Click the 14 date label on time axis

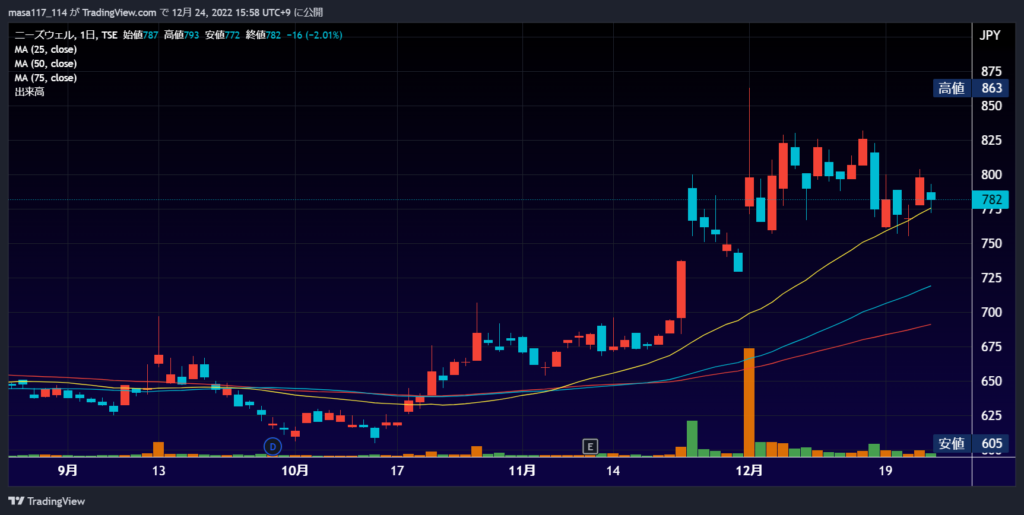coord(612,470)
